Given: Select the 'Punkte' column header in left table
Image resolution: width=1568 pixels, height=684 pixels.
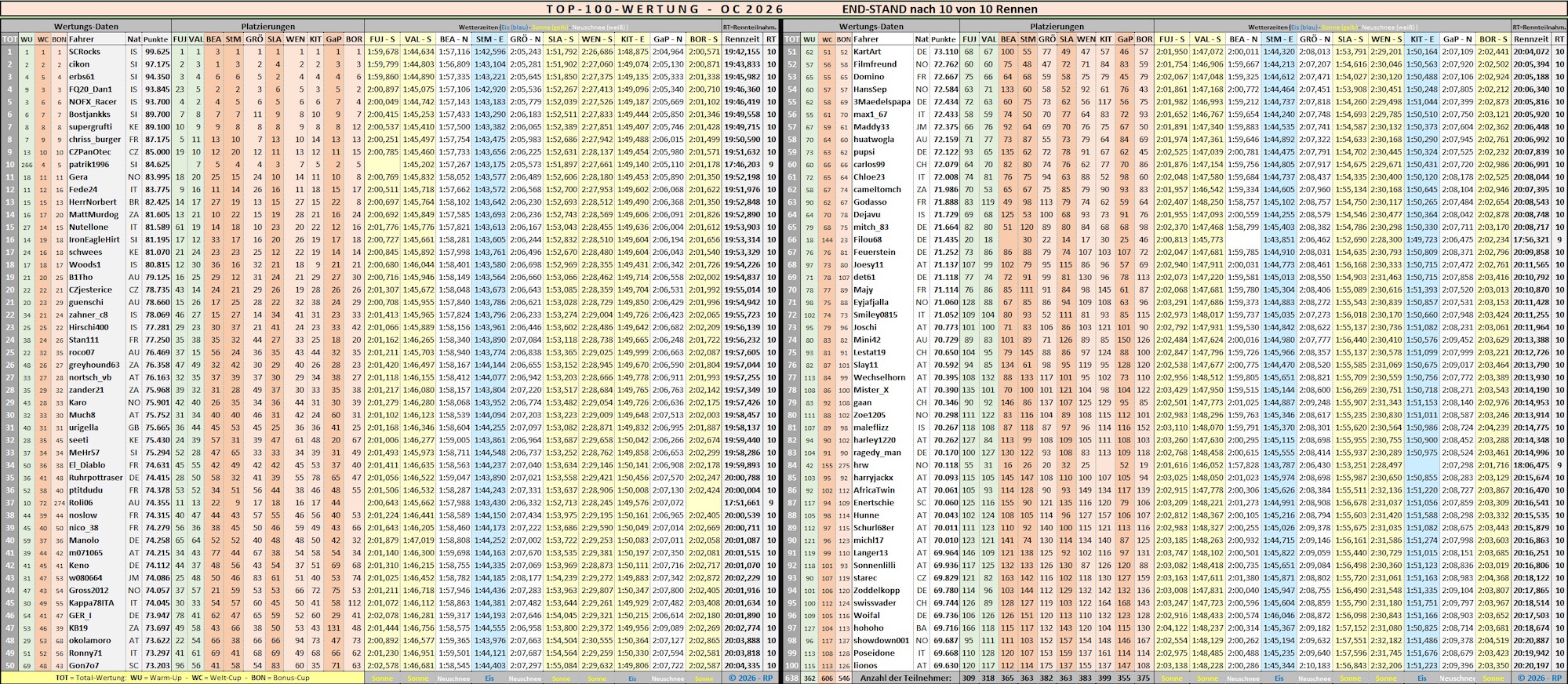Looking at the screenshot, I should click(x=156, y=39).
